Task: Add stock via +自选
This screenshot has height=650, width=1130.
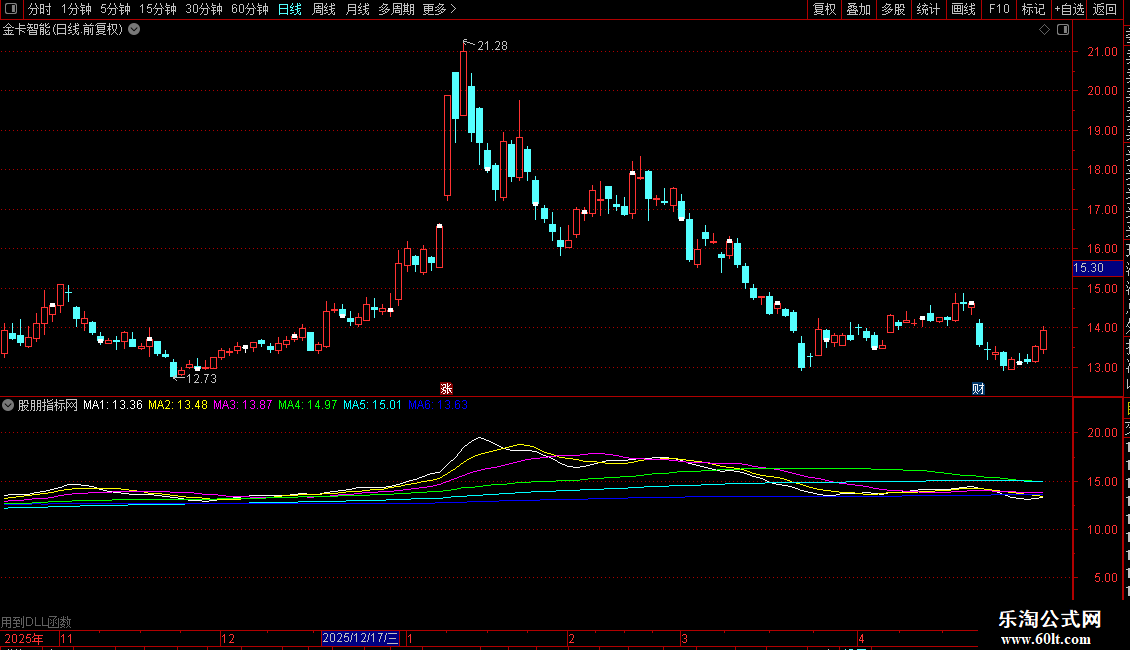Action: point(1069,9)
